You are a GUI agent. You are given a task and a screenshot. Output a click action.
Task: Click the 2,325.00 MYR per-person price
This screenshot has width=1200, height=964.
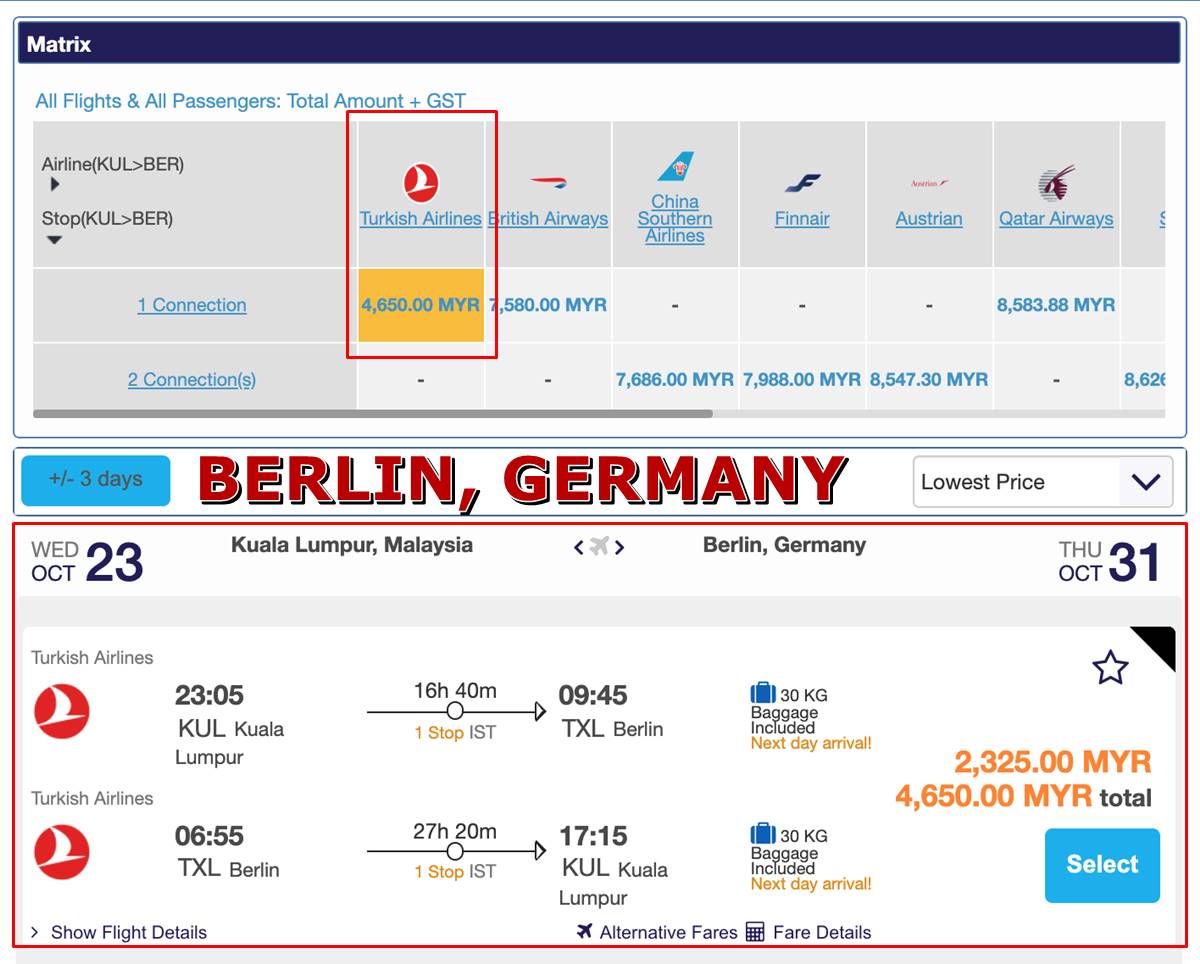1053,762
